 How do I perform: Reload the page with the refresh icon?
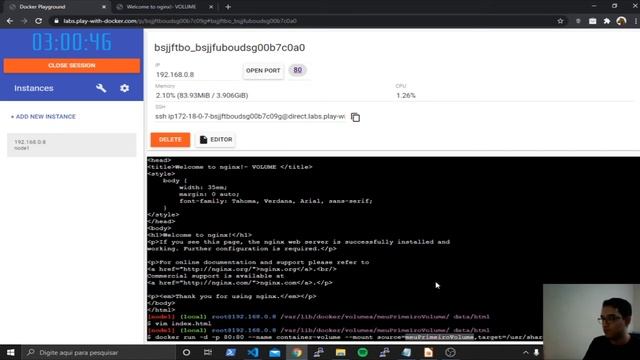click(x=38, y=21)
